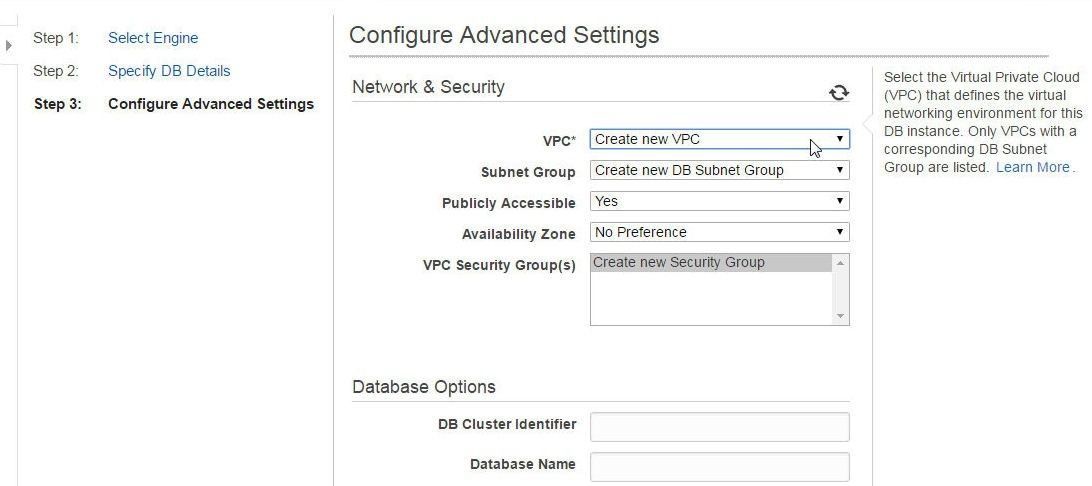Click the security group list down arrow
The image size is (1092, 486).
(841, 316)
